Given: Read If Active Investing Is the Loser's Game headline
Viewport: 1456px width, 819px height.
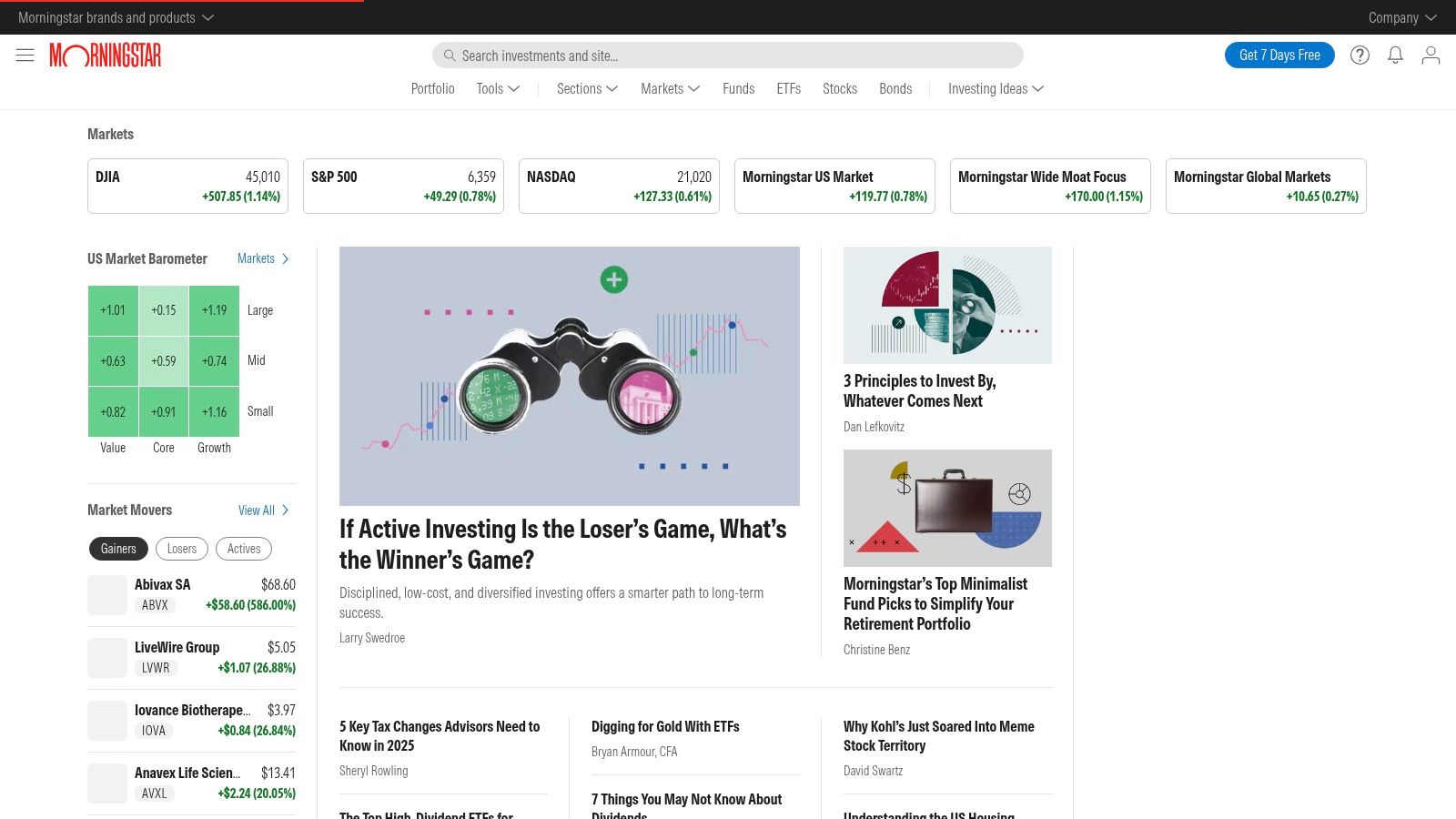Looking at the screenshot, I should (x=563, y=544).
